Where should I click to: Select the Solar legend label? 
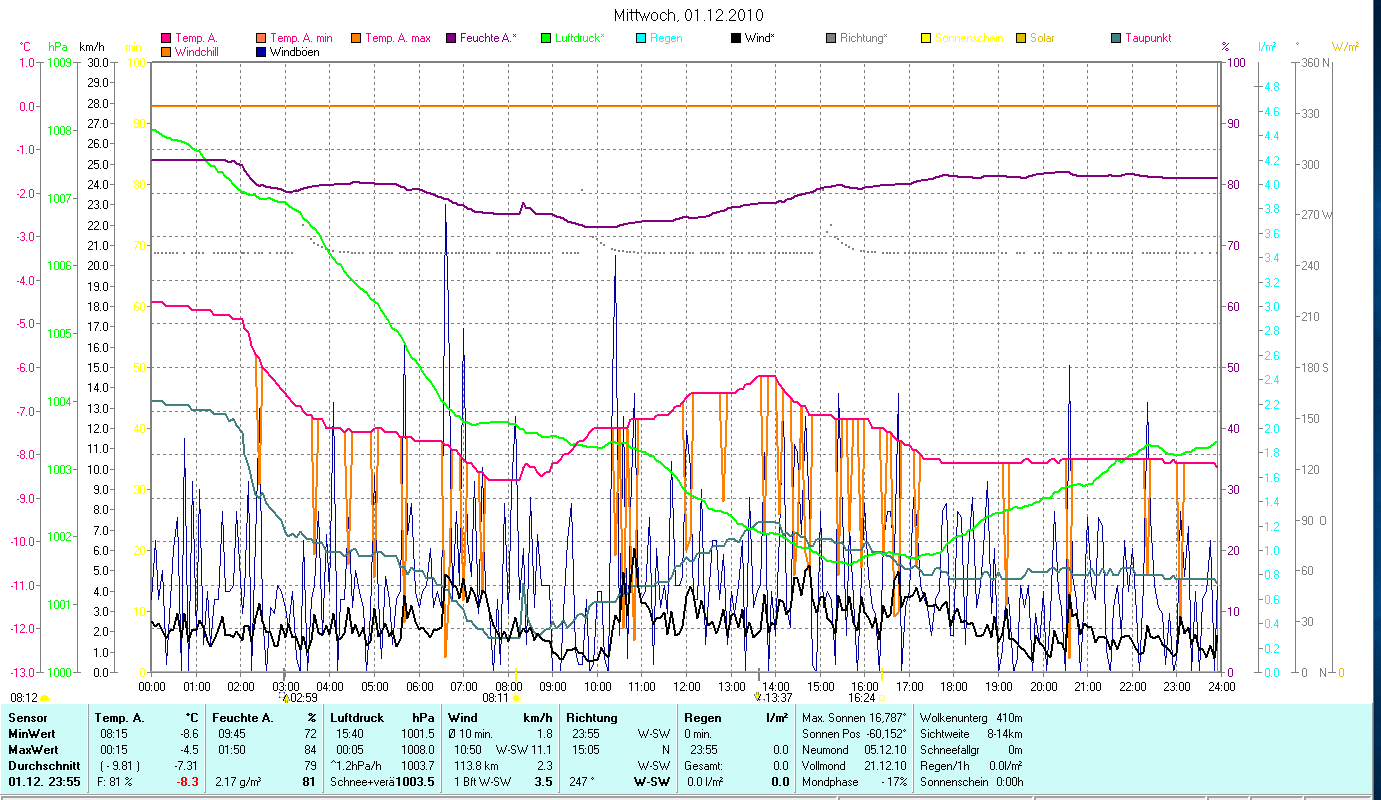tap(1042, 38)
